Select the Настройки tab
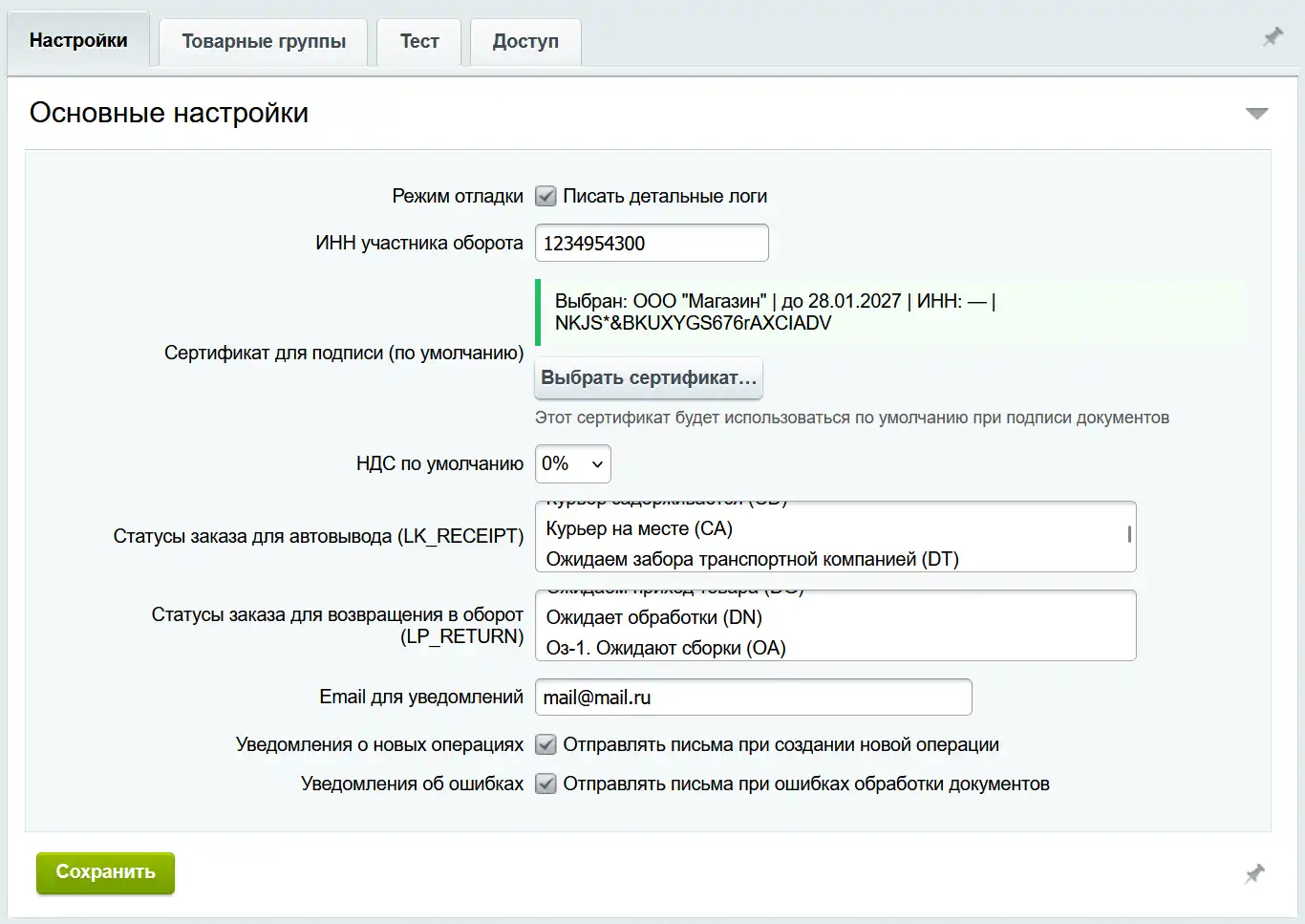This screenshot has width=1305, height=924. (78, 40)
